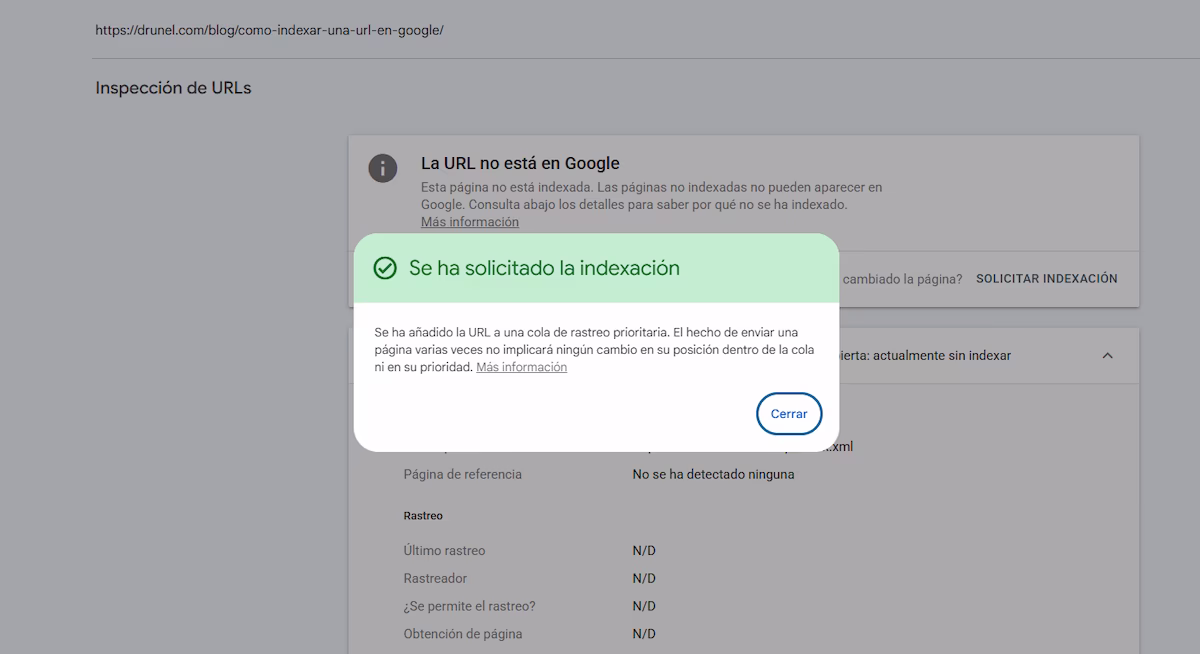Select the Inspección de URLs heading
This screenshot has width=1200, height=654.
click(x=173, y=88)
